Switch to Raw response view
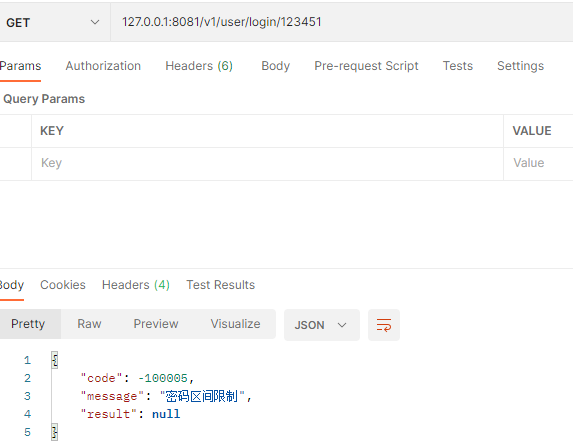The height and width of the screenshot is (446, 573). (x=89, y=324)
